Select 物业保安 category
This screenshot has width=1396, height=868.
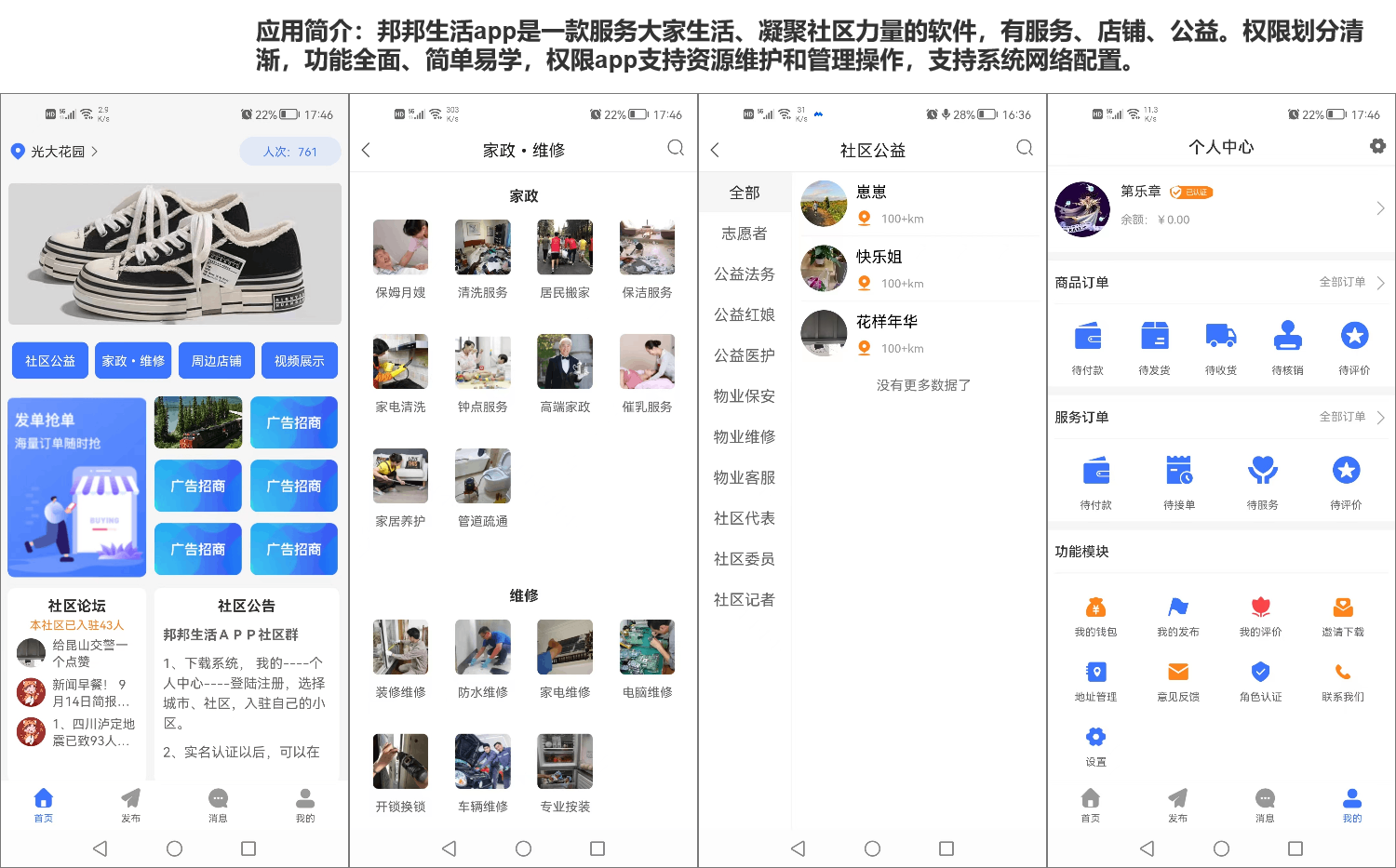(745, 396)
